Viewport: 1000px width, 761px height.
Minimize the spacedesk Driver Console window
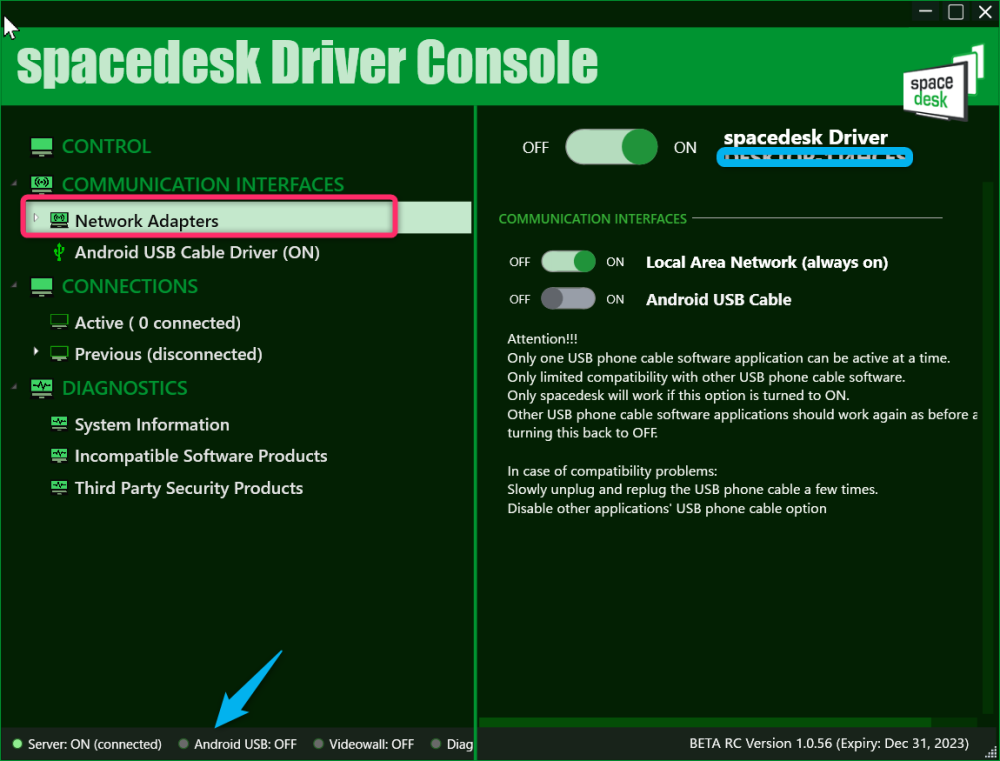point(925,12)
